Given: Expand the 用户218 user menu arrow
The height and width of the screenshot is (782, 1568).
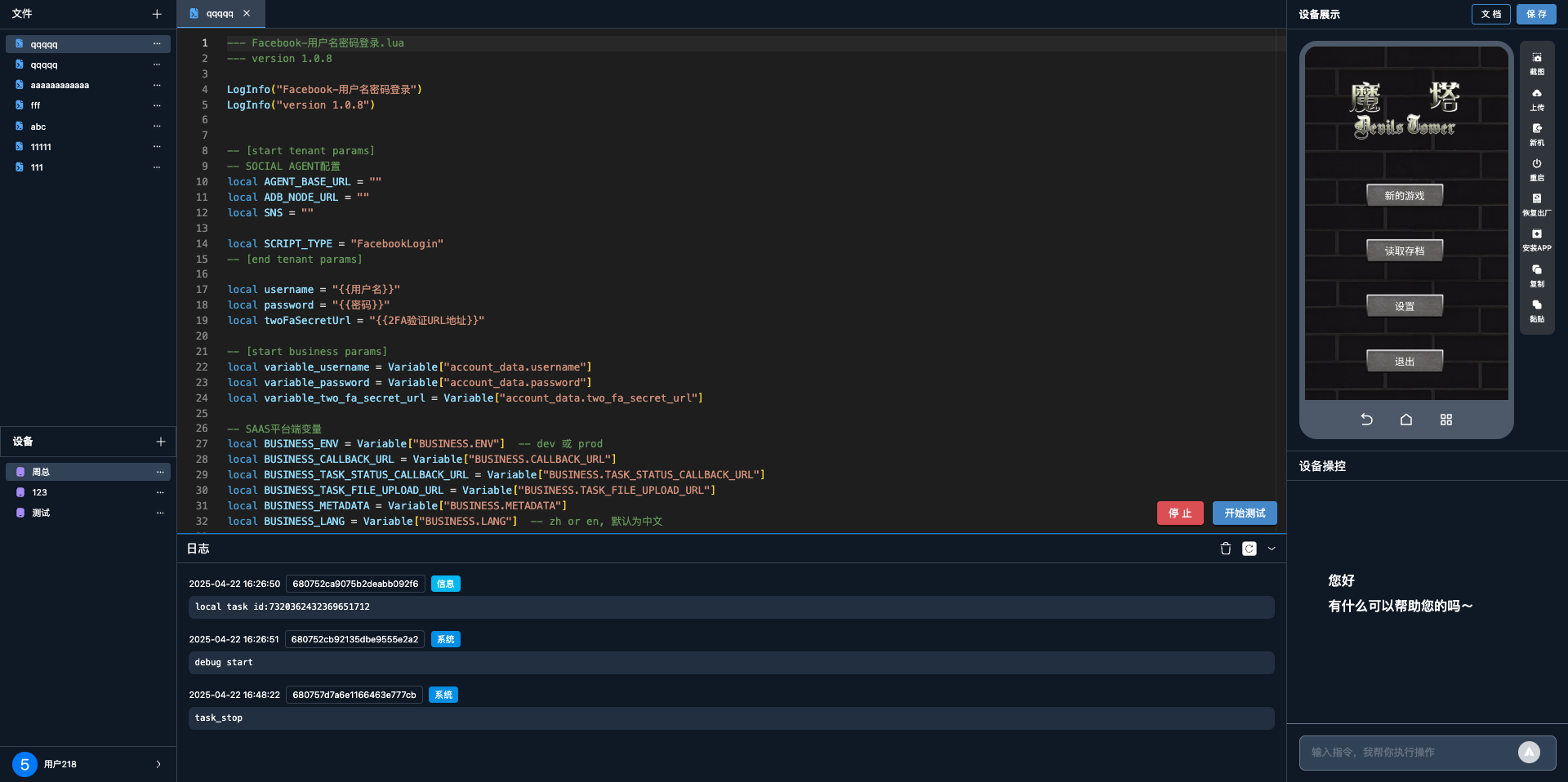Looking at the screenshot, I should coord(158,764).
